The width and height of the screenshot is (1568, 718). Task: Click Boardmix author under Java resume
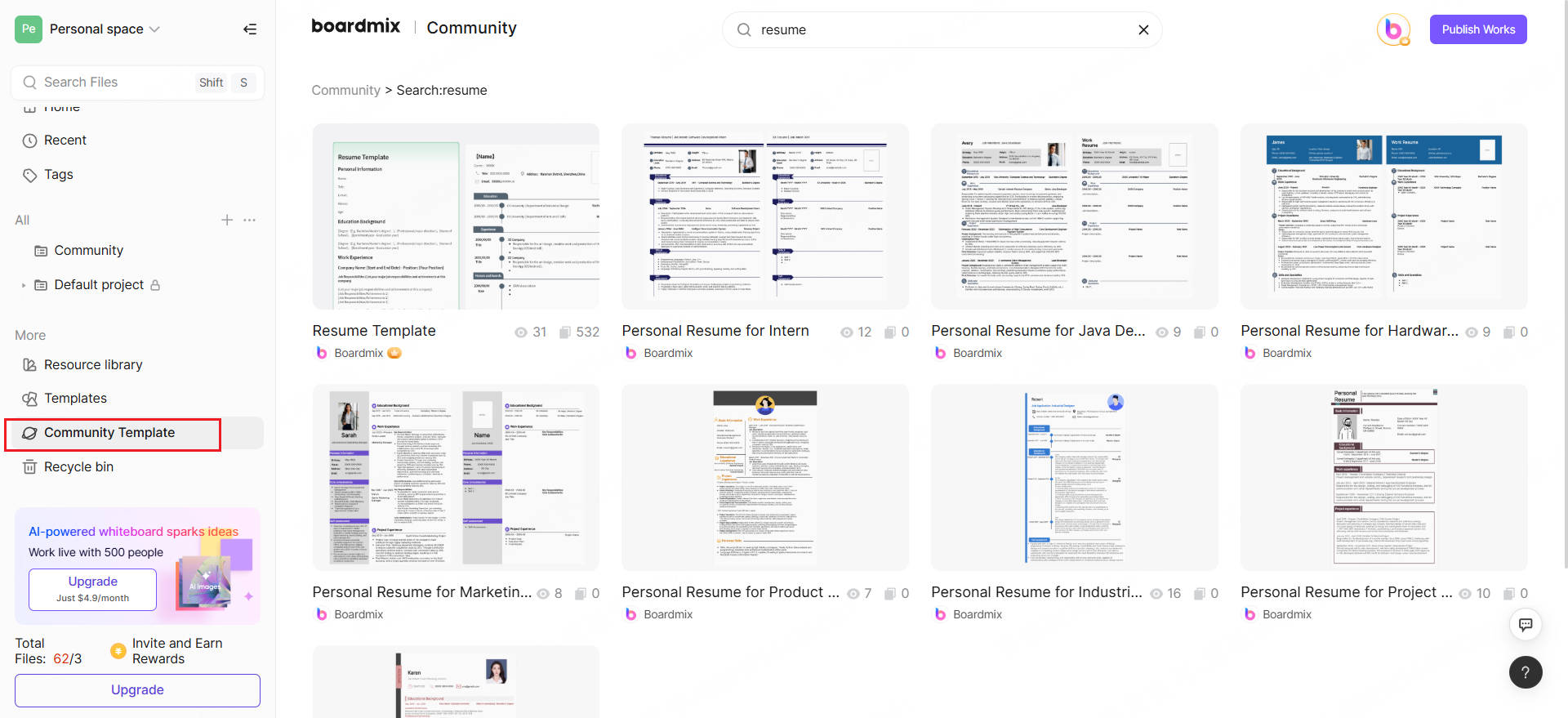click(978, 354)
